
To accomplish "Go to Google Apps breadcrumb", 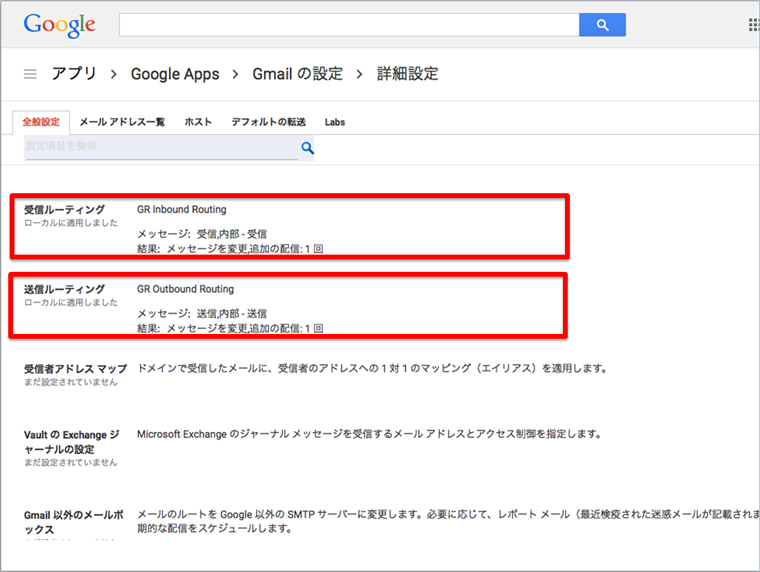I will click(175, 74).
